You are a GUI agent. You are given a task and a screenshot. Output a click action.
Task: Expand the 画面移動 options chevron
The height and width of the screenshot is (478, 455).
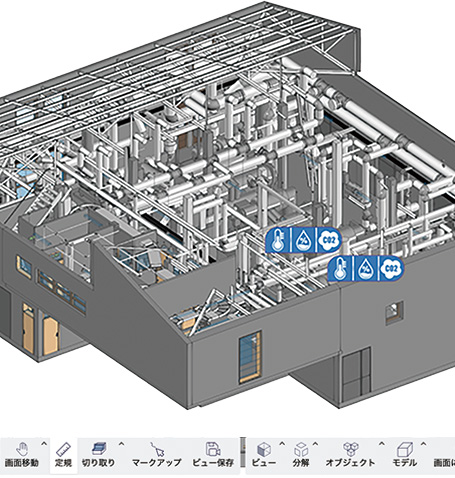click(x=44, y=444)
